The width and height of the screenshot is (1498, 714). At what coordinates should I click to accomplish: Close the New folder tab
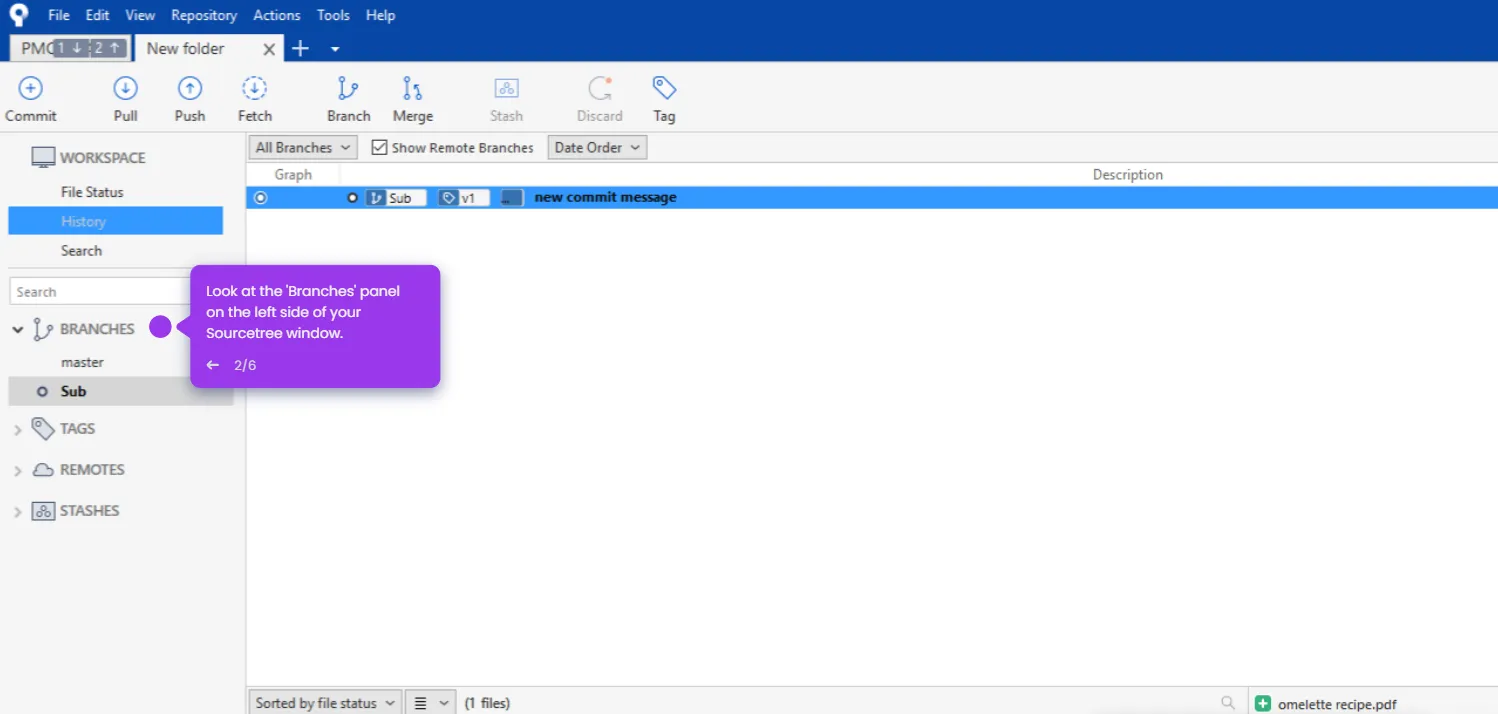269,49
